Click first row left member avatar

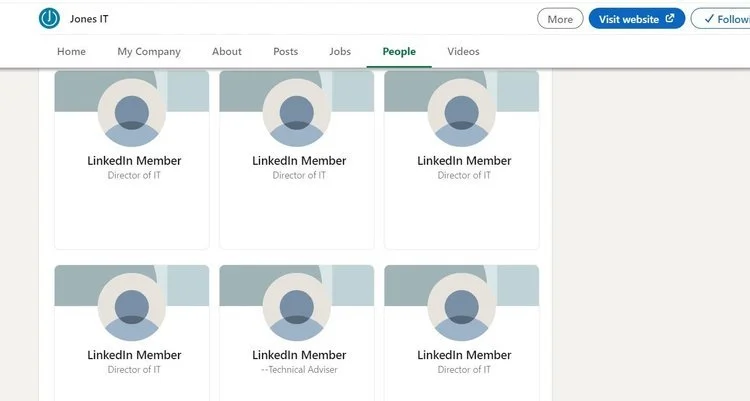(132, 113)
